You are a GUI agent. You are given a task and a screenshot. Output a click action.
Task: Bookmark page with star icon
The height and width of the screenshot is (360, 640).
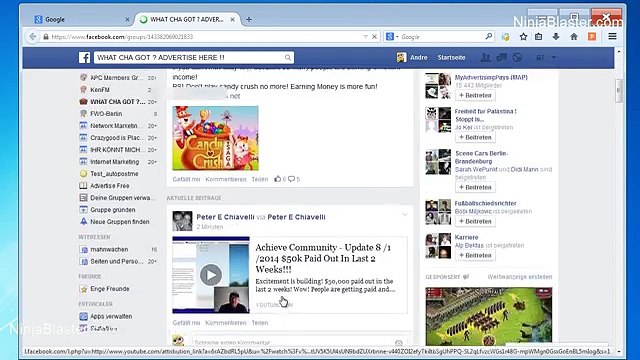(523, 37)
